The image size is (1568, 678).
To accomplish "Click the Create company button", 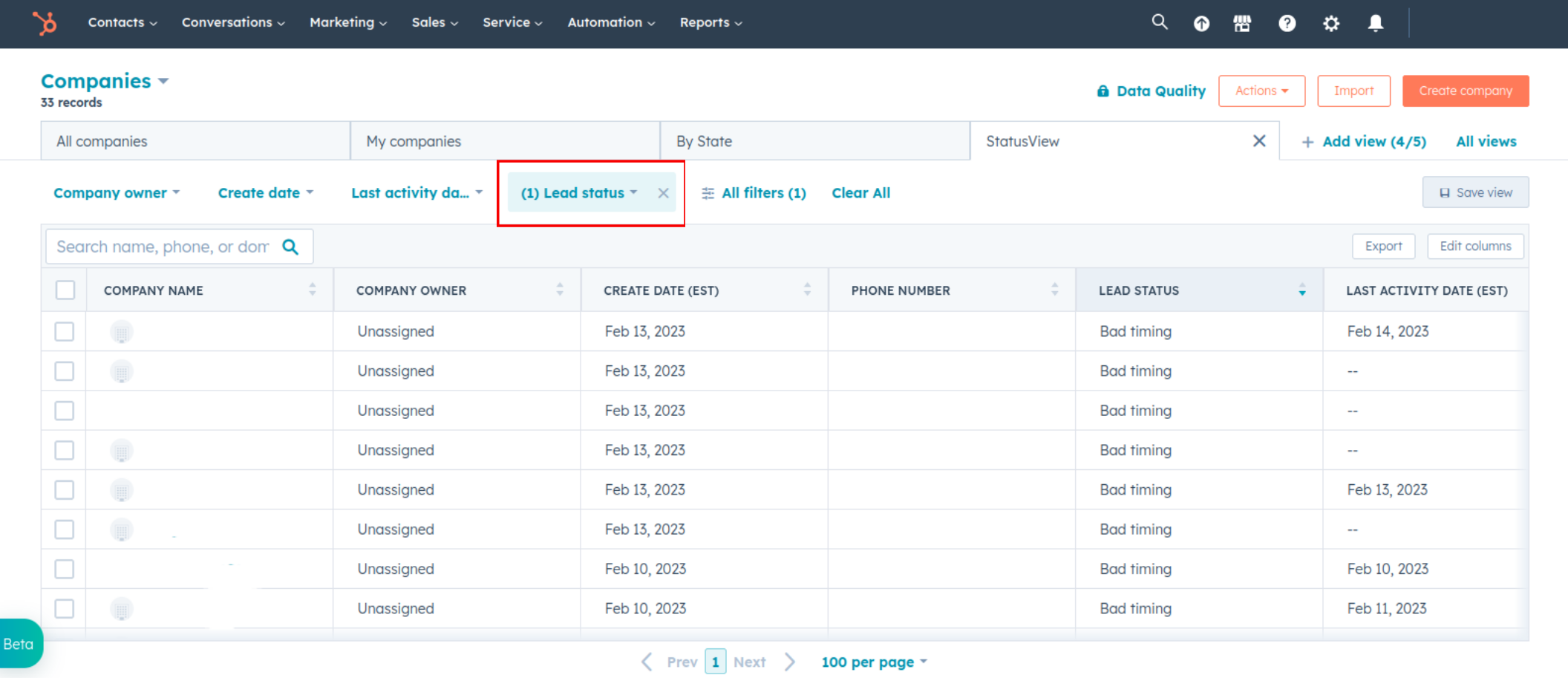I will (x=1465, y=91).
